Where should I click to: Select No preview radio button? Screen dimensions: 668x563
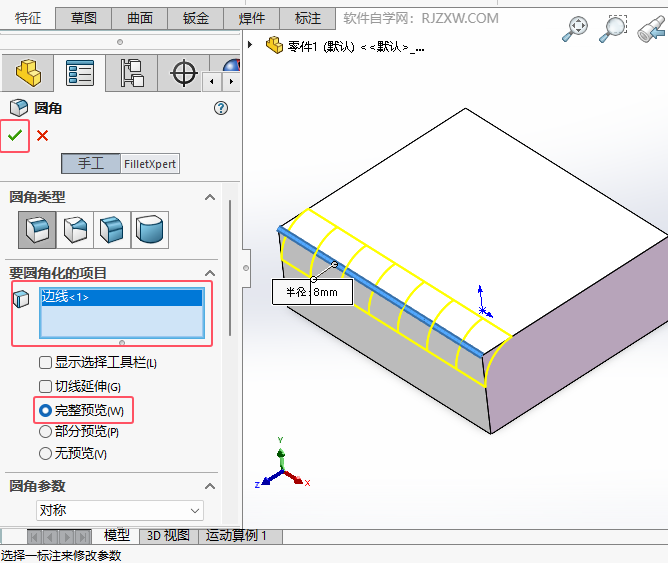45,454
